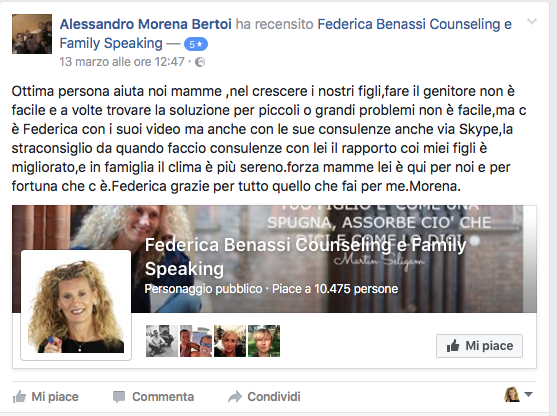Image resolution: width=557 pixels, height=416 pixels.
Task: Click the thumbs-up icon on post actions
Action: tap(20, 396)
